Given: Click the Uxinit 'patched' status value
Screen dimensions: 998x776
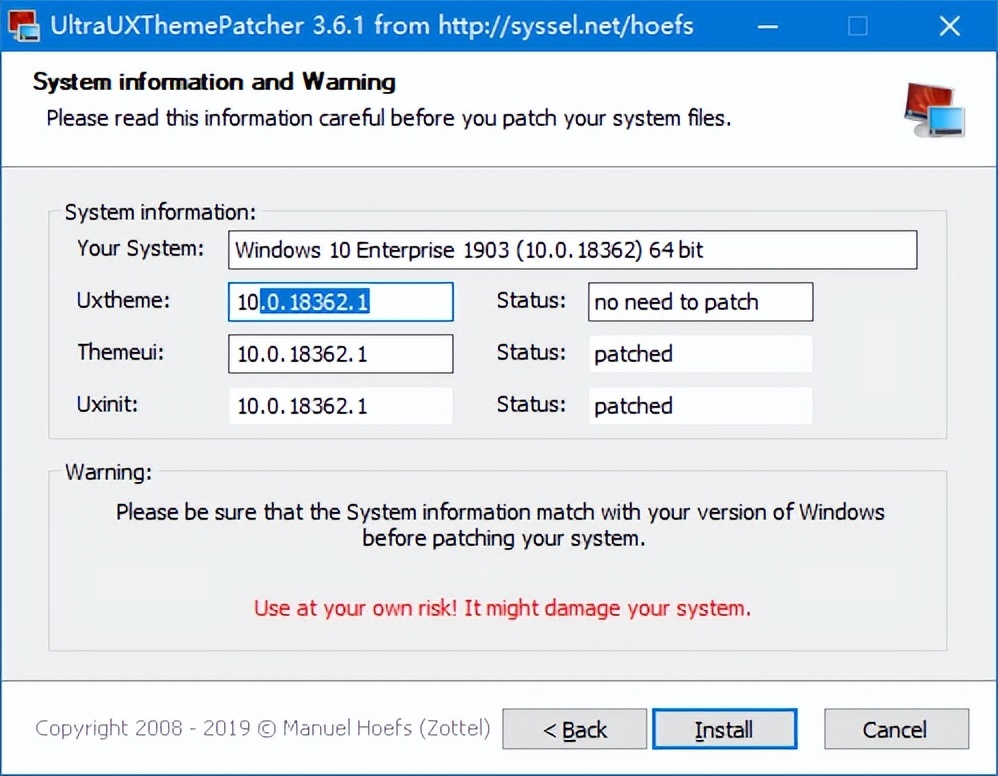Looking at the screenshot, I should pyautogui.click(x=700, y=406).
